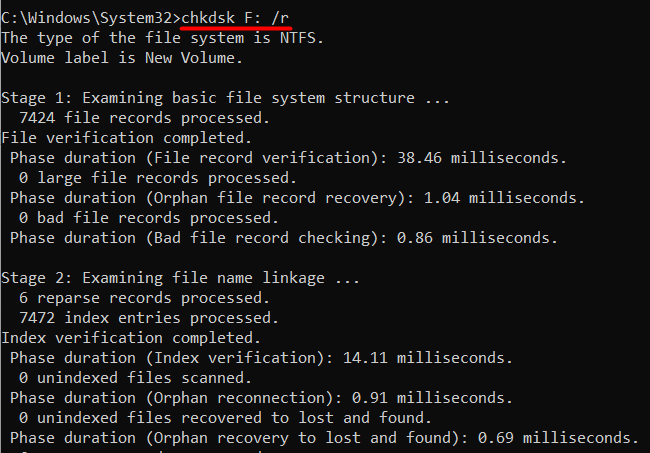The width and height of the screenshot is (650, 453).
Task: Click the C:\Windows\System32 prompt path
Action: (x=87, y=18)
